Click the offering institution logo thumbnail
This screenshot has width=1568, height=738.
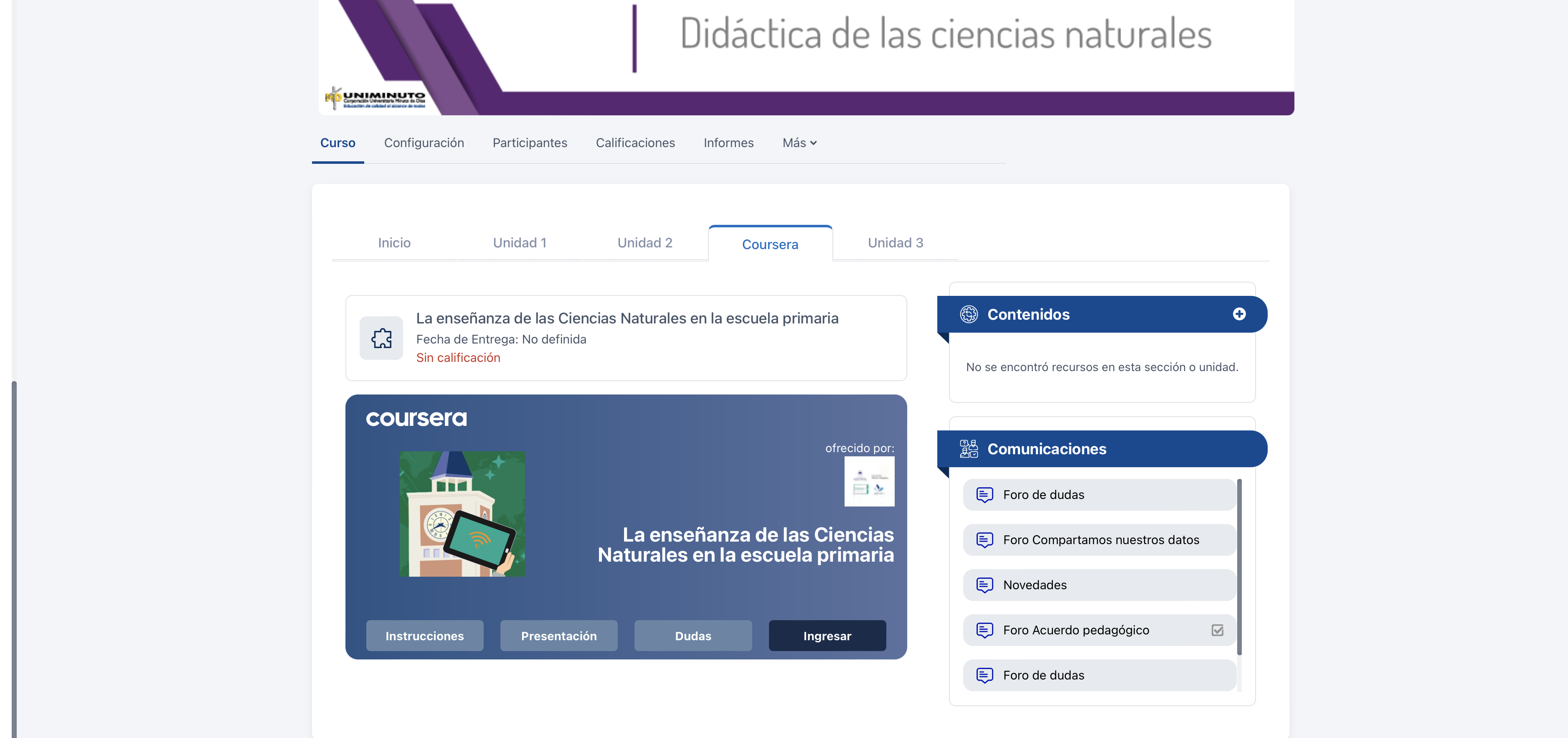click(869, 481)
